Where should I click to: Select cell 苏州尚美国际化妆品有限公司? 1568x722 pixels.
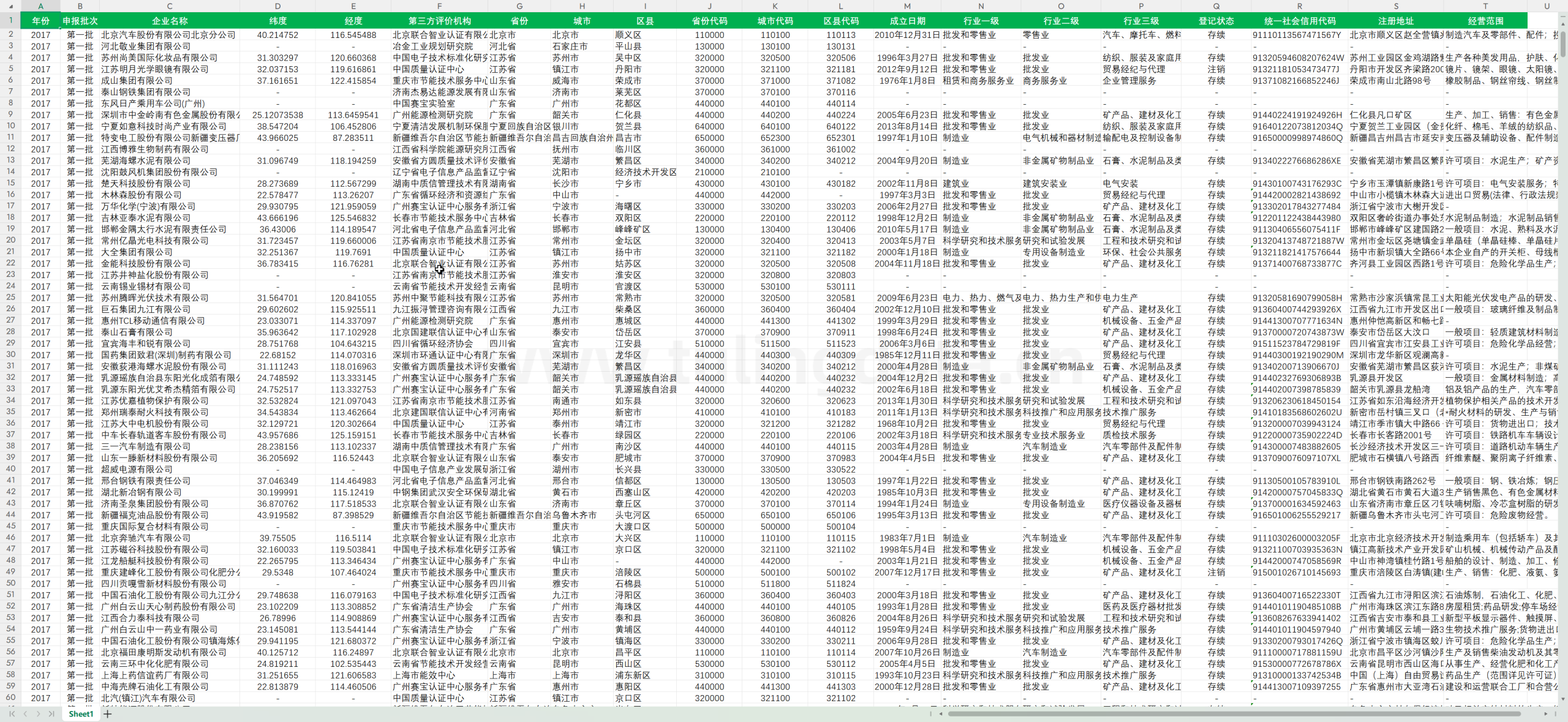tap(170, 58)
